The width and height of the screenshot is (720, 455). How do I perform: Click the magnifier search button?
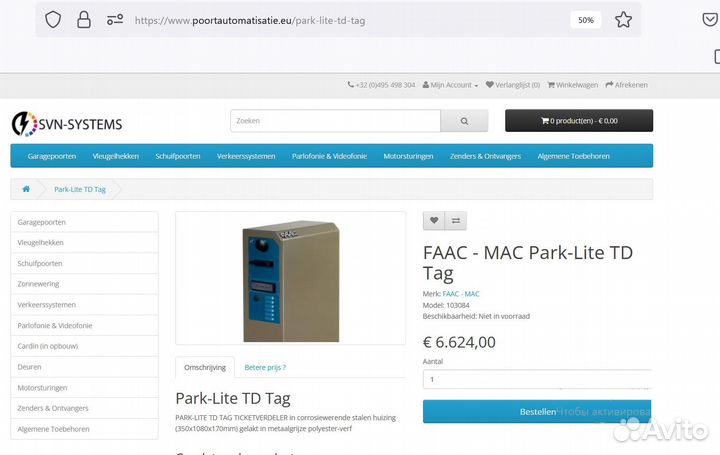click(x=464, y=121)
